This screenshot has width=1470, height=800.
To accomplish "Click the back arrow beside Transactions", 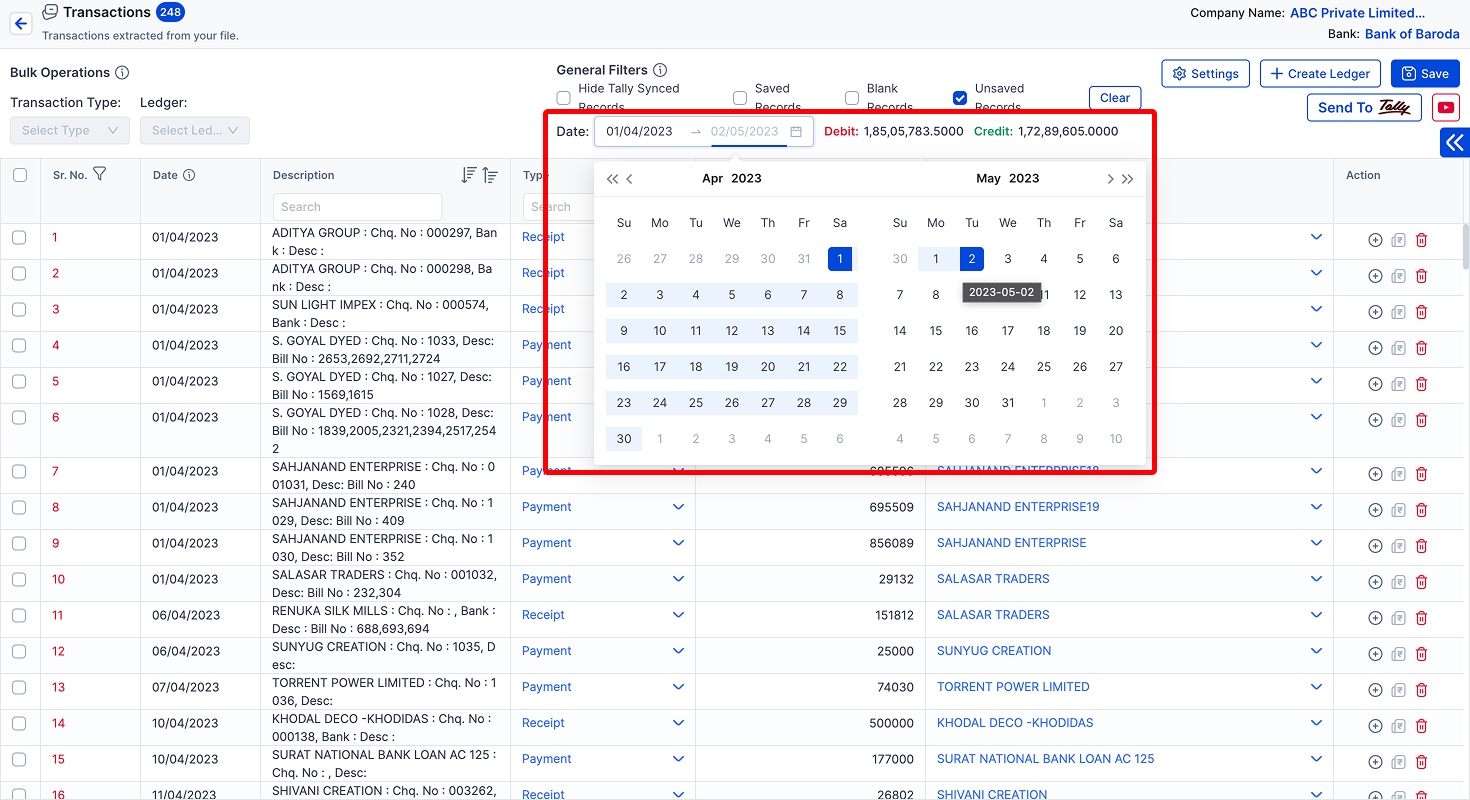I will 21,22.
